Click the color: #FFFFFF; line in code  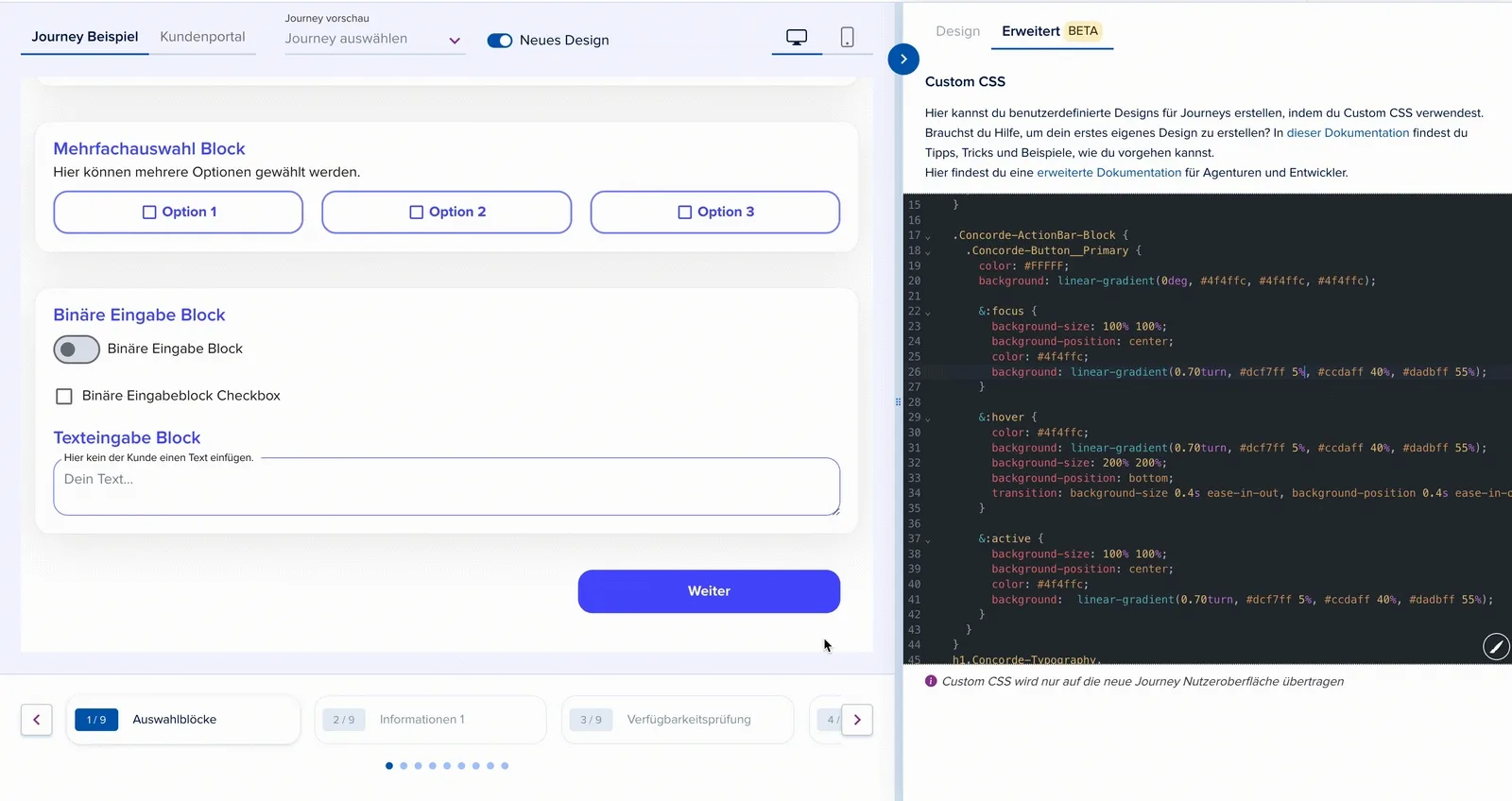1023,266
